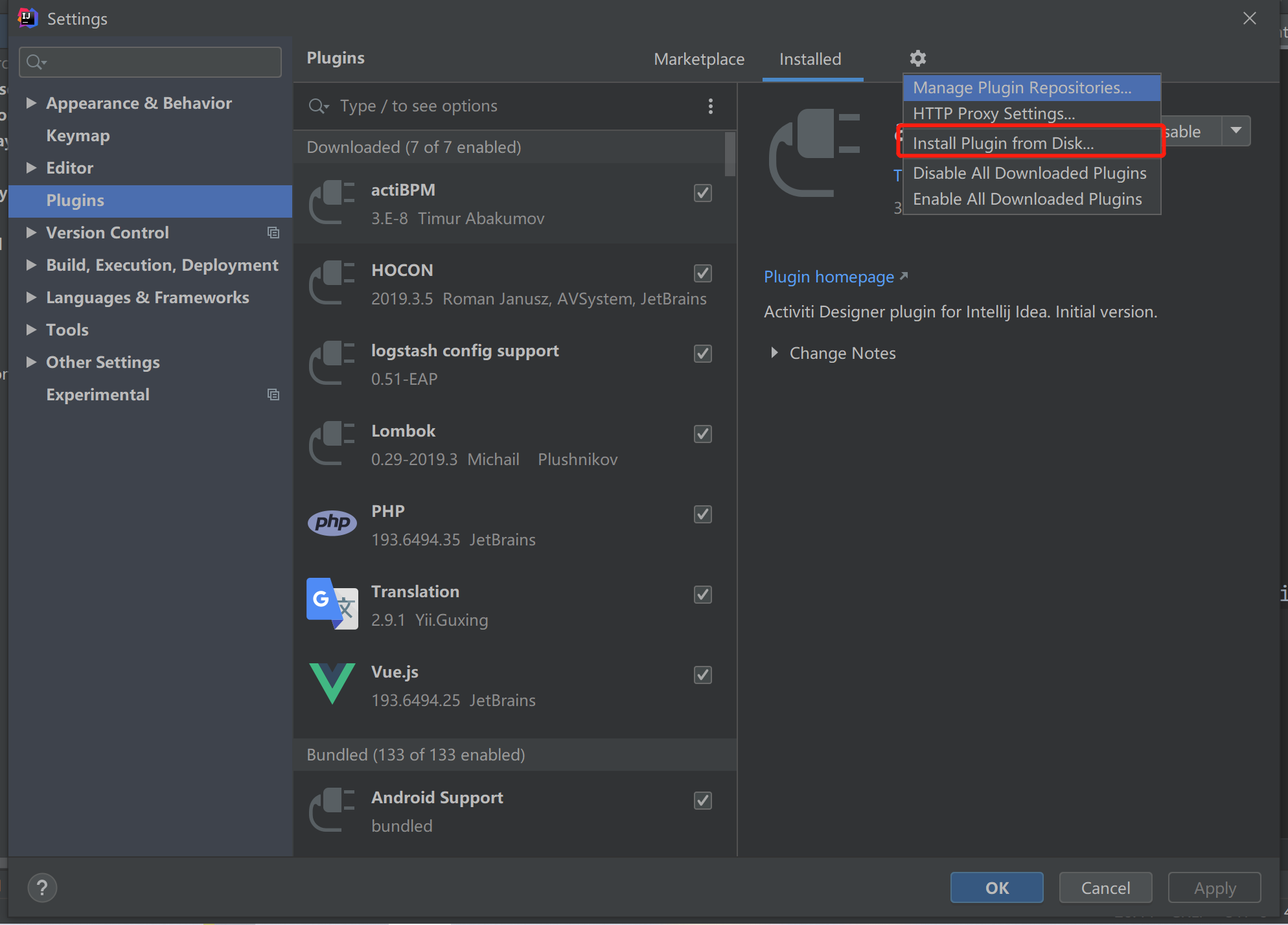Focus the plugin search field
Viewport: 1288px width, 925px height.
point(505,106)
